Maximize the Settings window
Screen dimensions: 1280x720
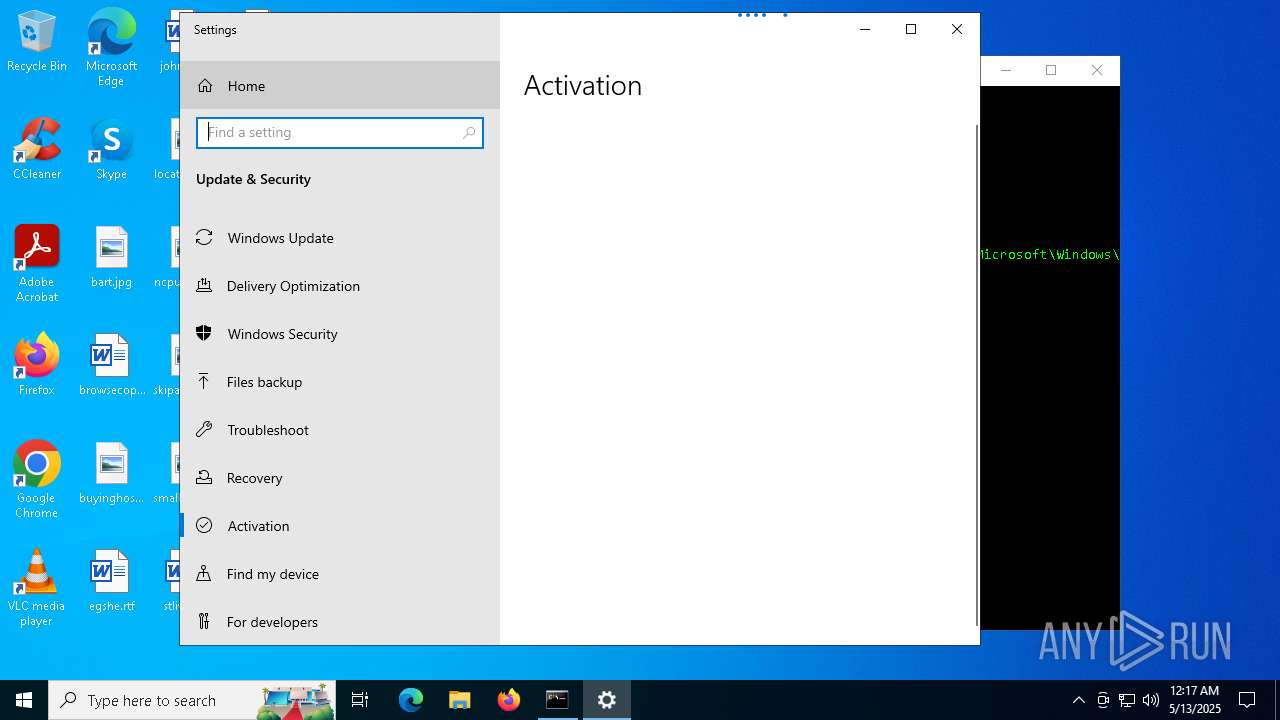coord(911,30)
